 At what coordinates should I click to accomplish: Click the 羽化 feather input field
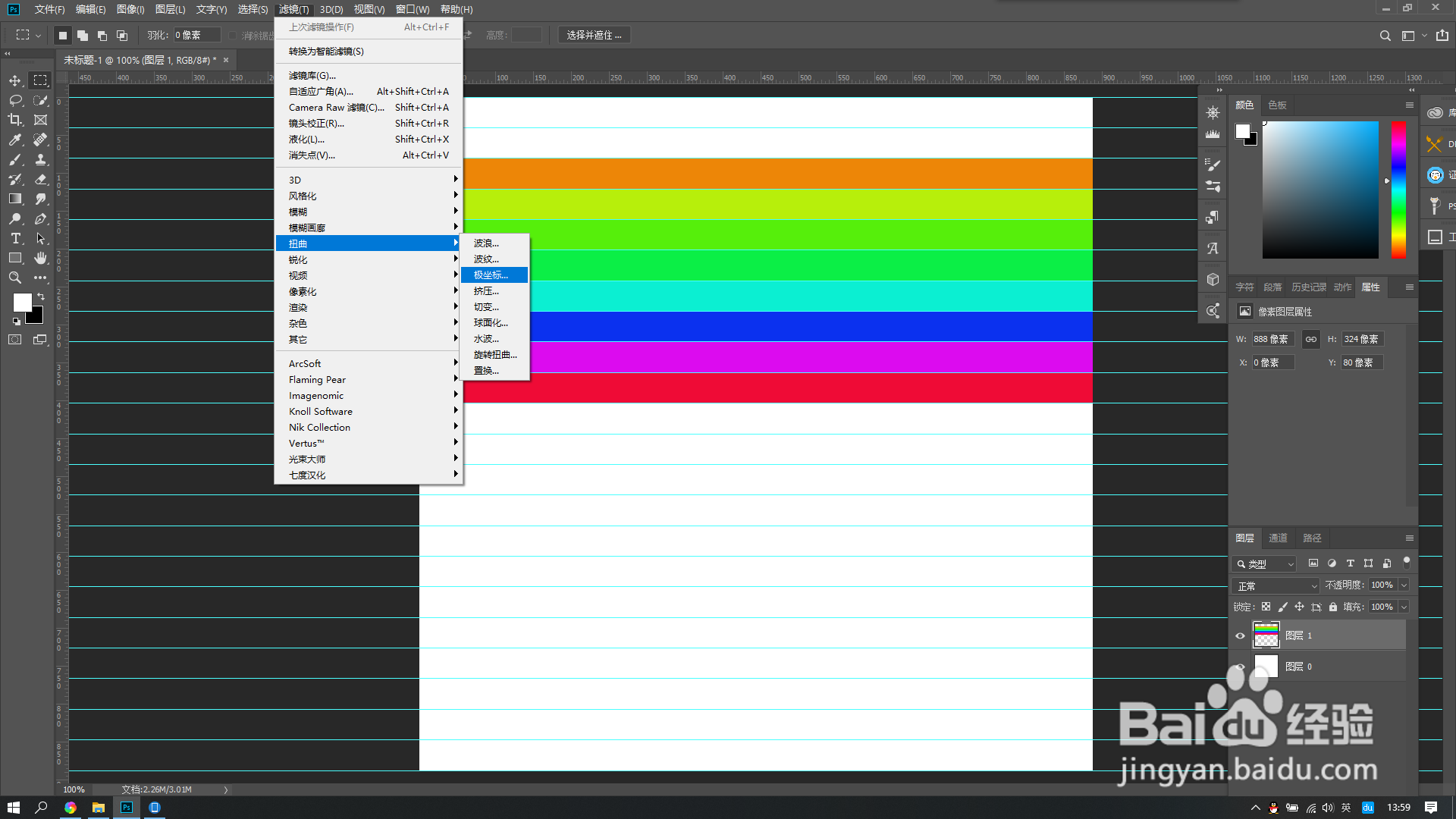[197, 35]
